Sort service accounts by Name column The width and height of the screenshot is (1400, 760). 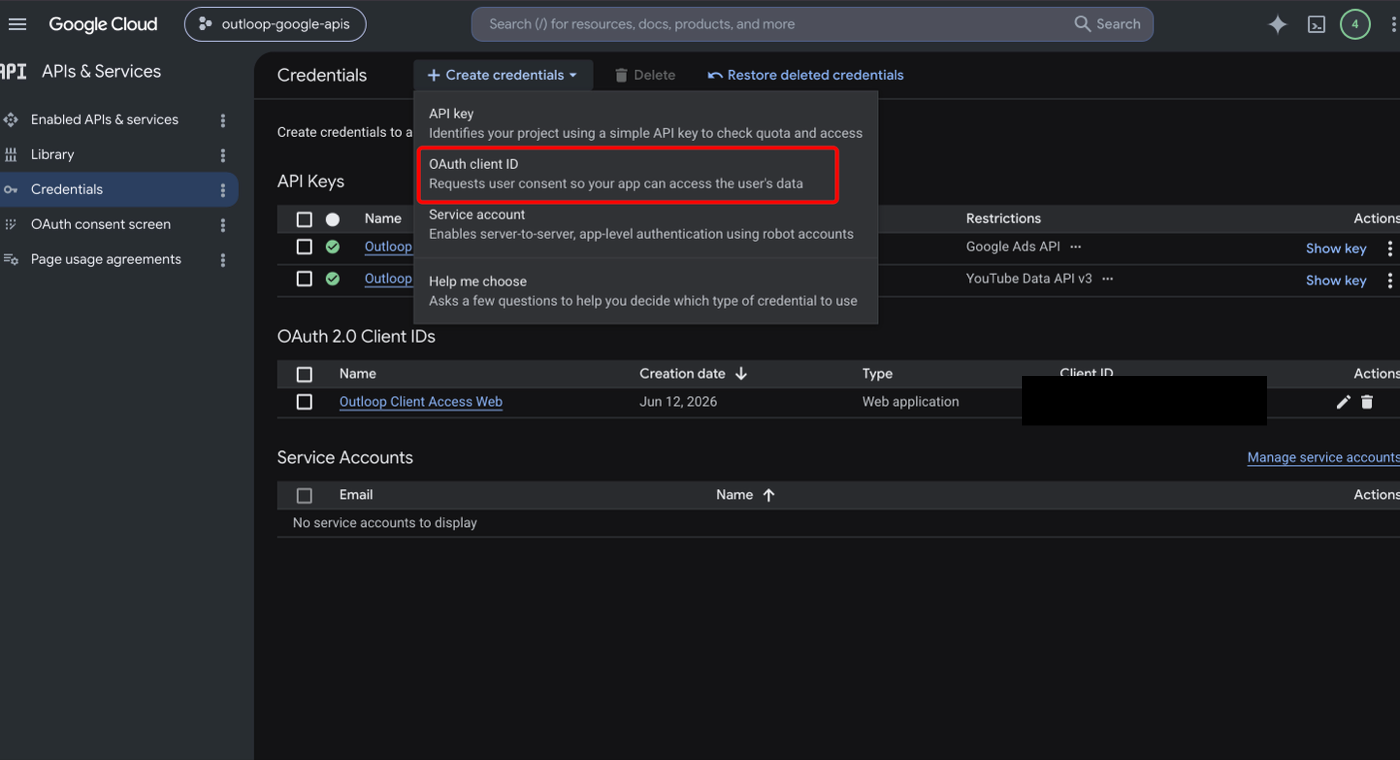[746, 495]
